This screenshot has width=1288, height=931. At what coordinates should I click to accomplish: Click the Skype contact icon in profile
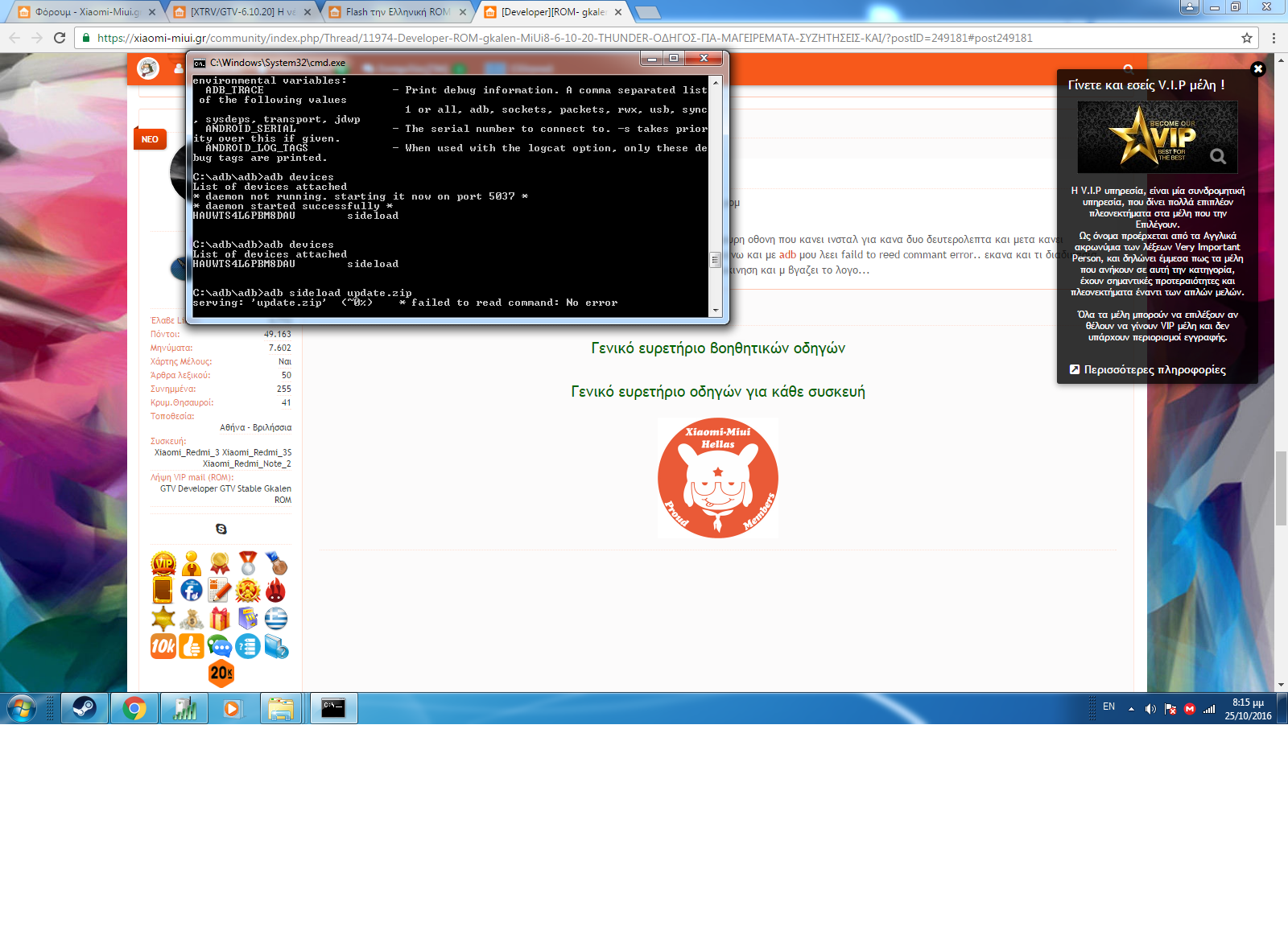tap(221, 529)
